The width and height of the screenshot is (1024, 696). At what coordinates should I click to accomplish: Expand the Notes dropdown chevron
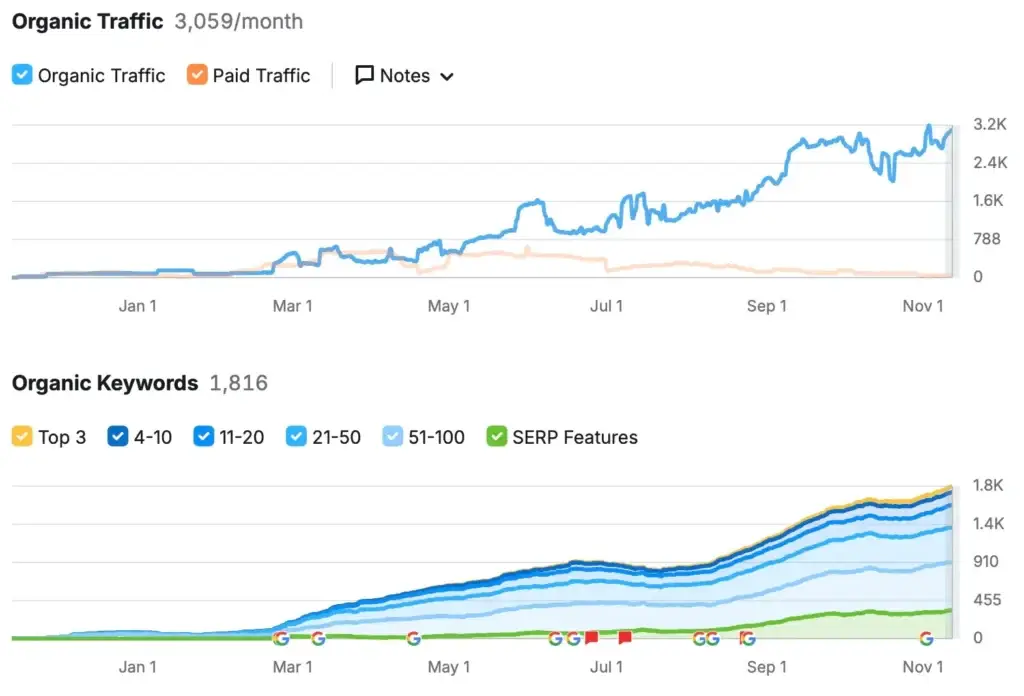pos(446,76)
